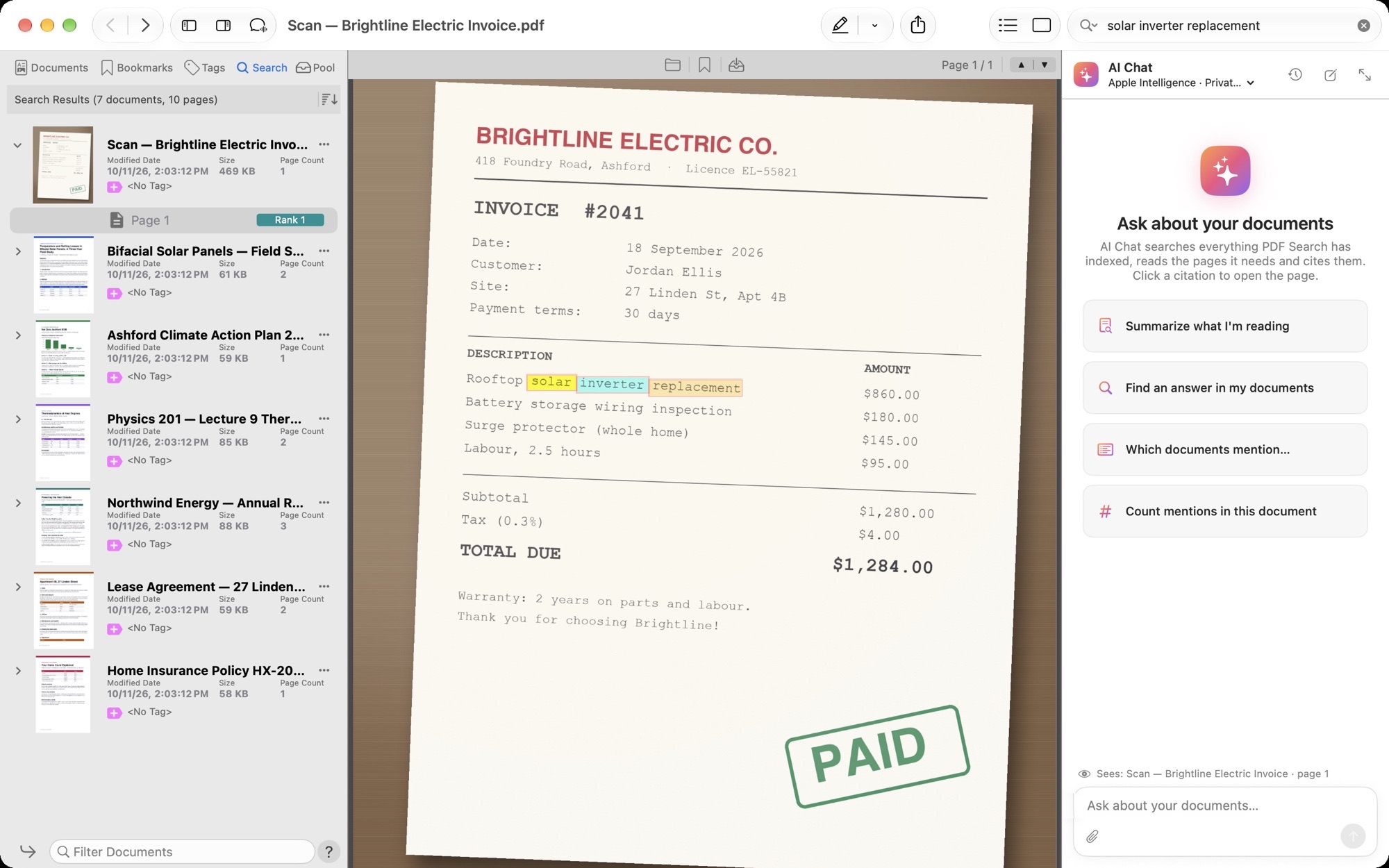1389x868 pixels.
Task: Open the AI Chat toolbar icon
Action: pos(258,26)
